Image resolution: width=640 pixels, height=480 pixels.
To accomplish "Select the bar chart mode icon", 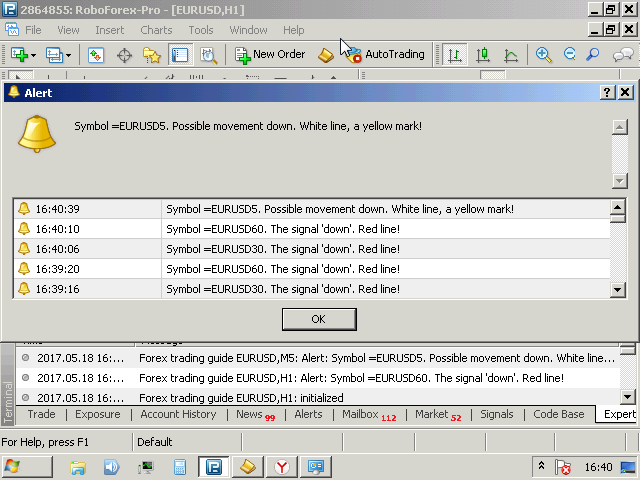I will [x=455, y=55].
